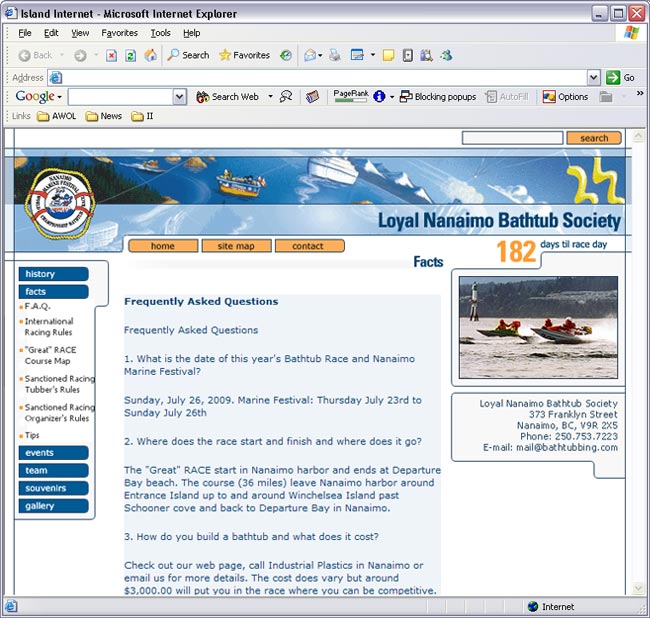
Task: Click the site map button
Action: [x=236, y=246]
